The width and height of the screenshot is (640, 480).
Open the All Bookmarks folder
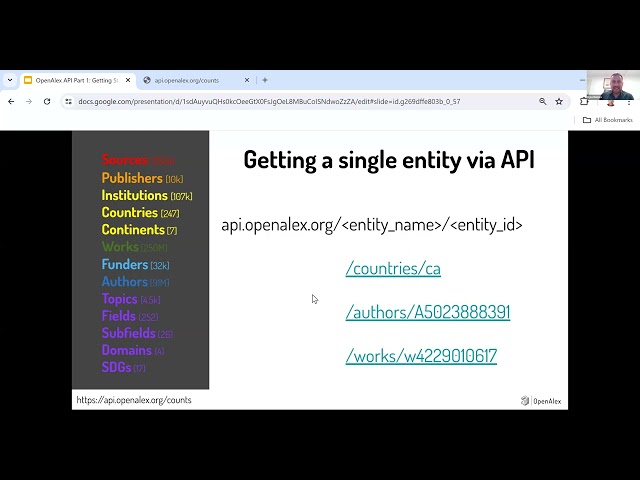(x=608, y=120)
